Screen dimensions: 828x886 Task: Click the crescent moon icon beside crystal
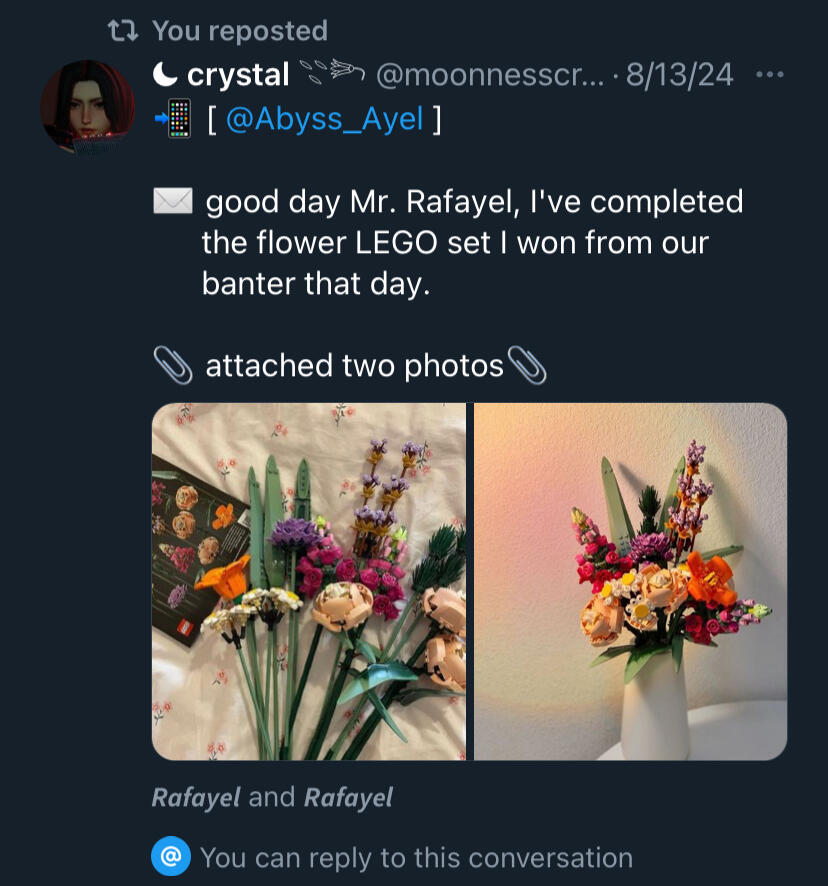click(x=165, y=75)
